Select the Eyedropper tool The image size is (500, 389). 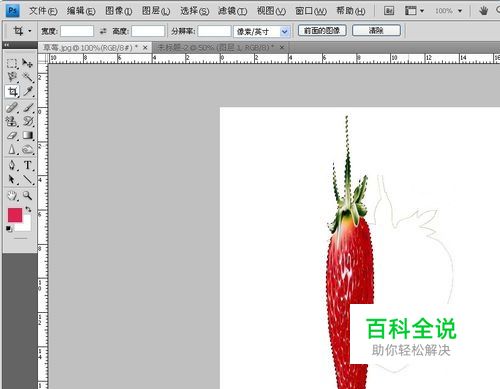pyautogui.click(x=28, y=91)
